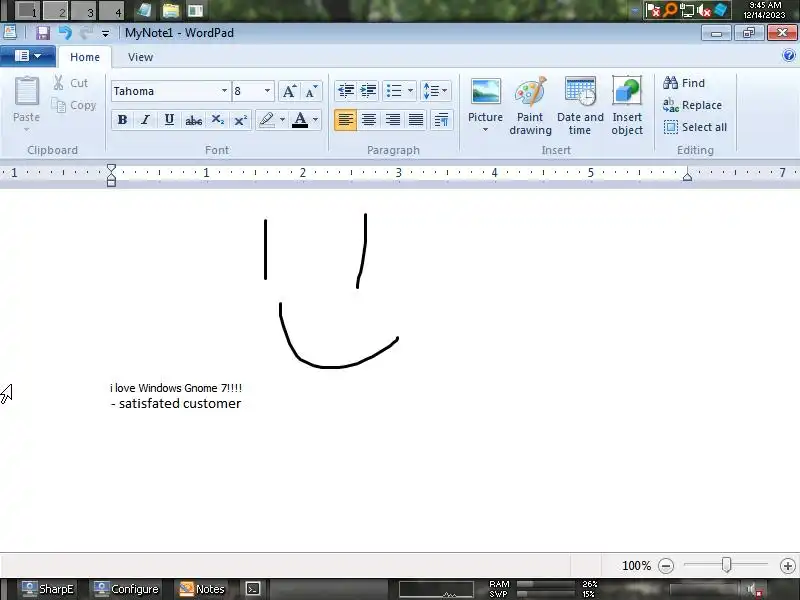The width and height of the screenshot is (800, 600).
Task: Click the zoom in plus button
Action: click(788, 565)
